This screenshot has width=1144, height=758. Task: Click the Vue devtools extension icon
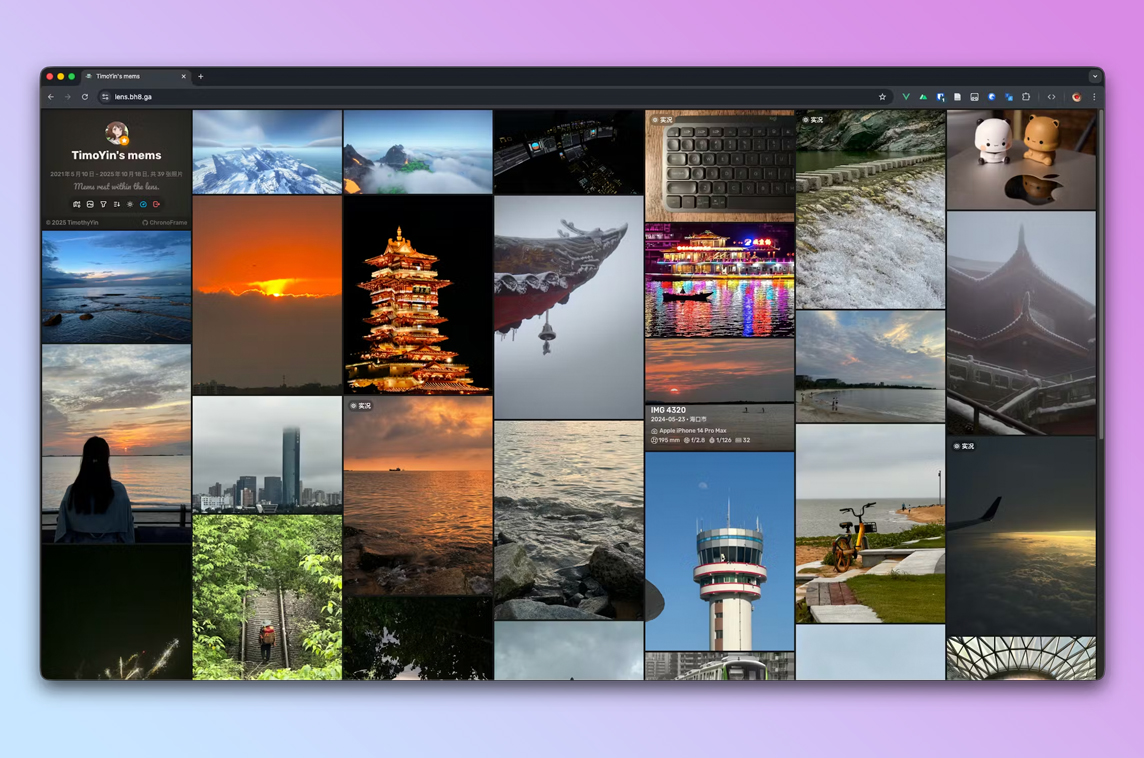pyautogui.click(x=906, y=97)
